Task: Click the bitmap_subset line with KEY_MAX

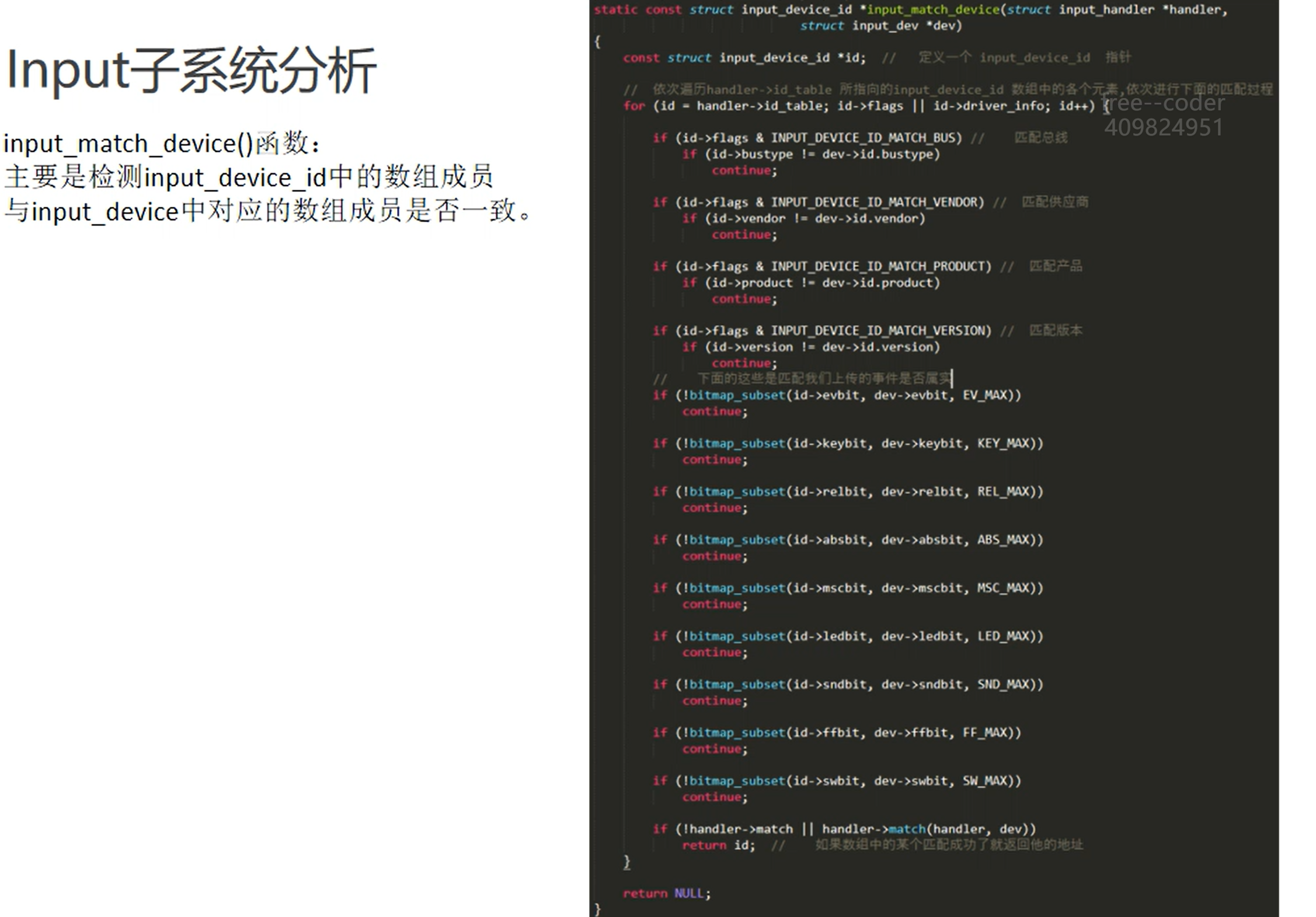Action: (x=848, y=444)
